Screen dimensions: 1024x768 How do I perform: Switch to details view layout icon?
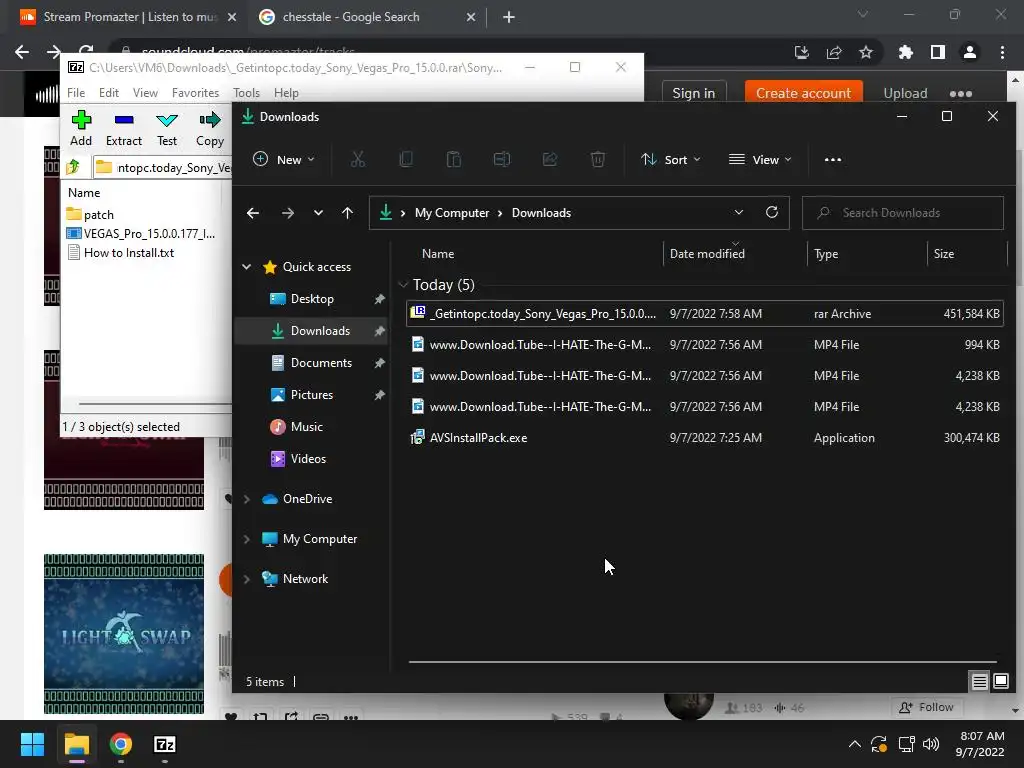[x=980, y=682]
